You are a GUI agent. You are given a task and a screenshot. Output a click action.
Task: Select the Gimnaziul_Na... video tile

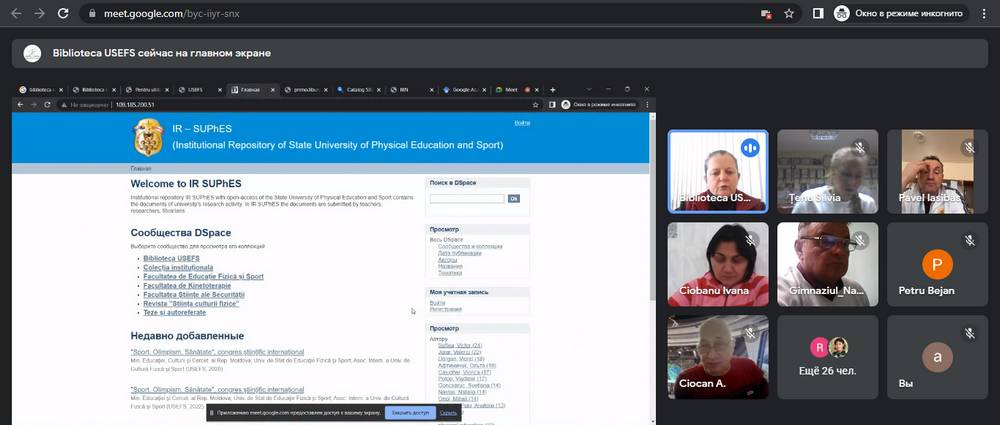(x=827, y=264)
